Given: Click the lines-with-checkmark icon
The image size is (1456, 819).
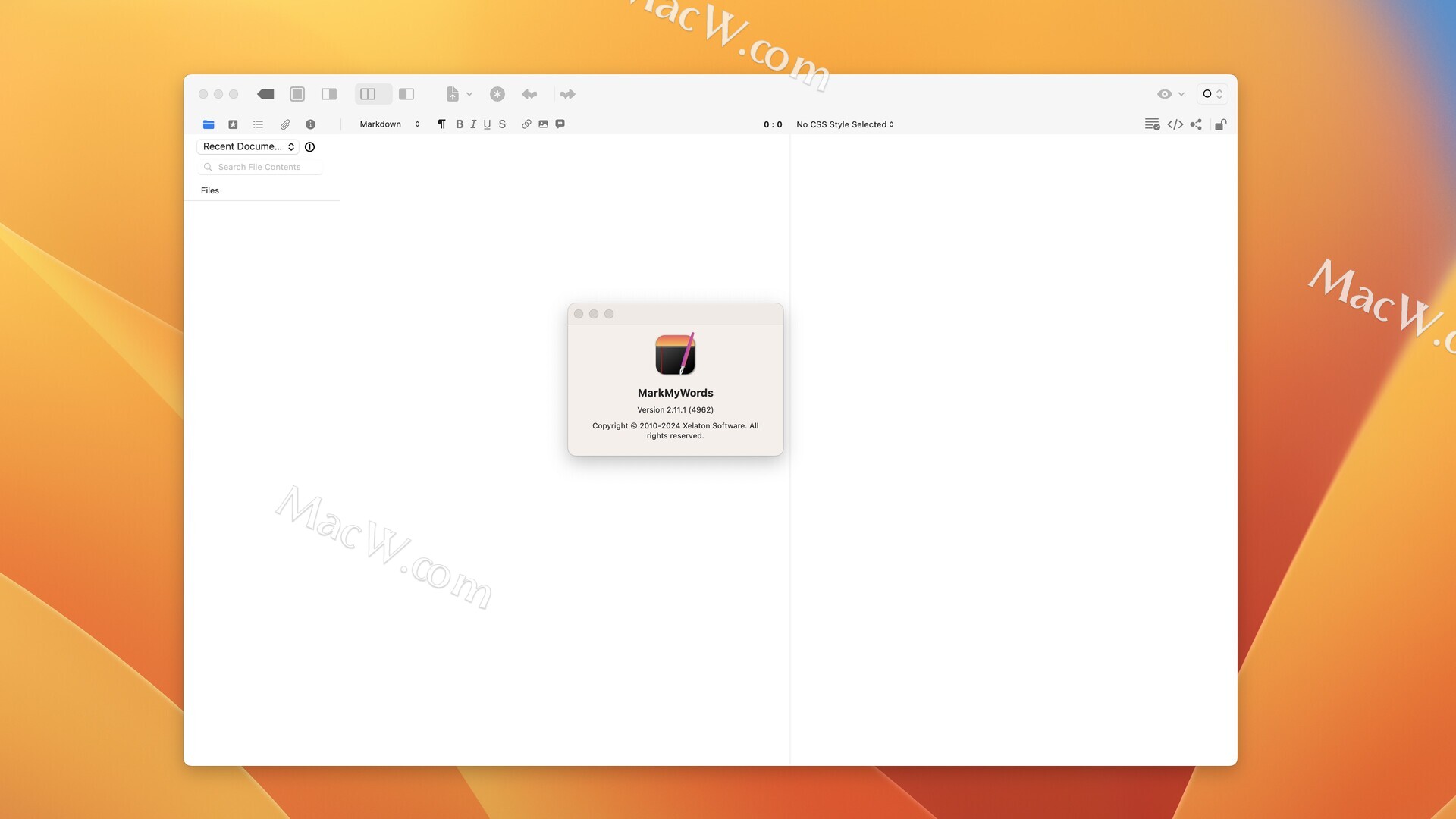Looking at the screenshot, I should [x=1152, y=124].
